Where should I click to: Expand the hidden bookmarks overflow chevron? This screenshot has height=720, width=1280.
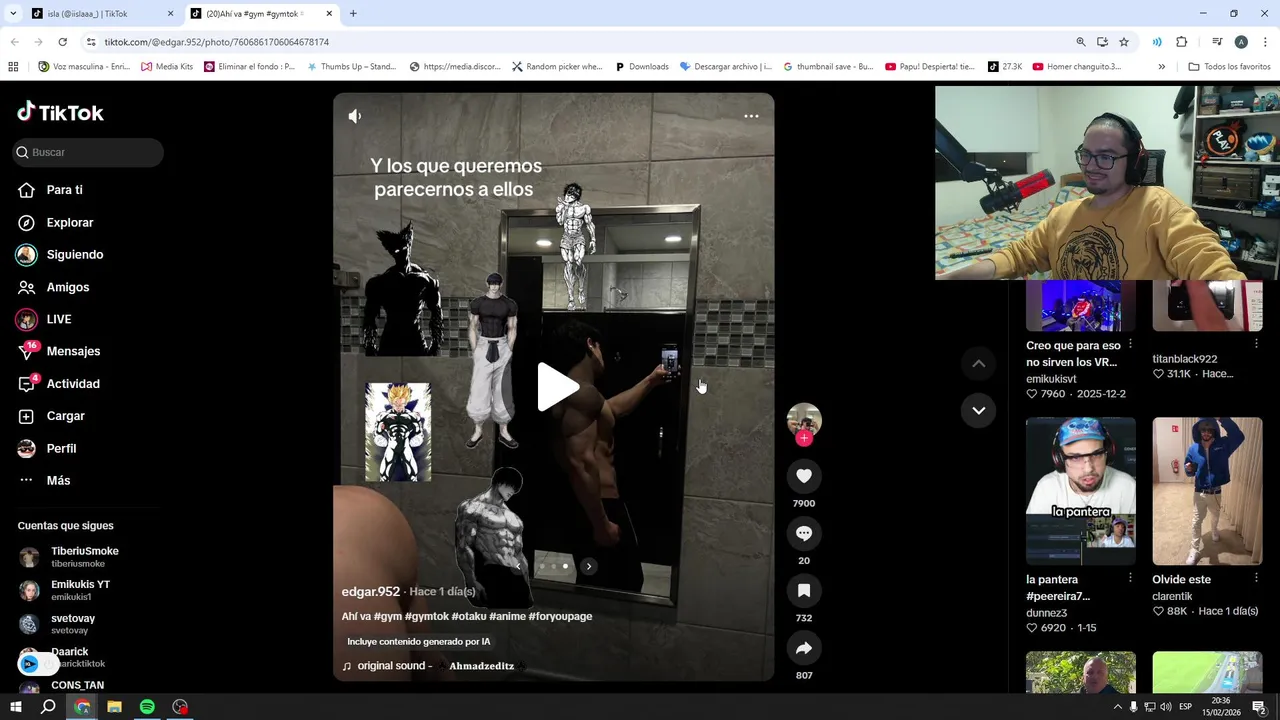[1161, 67]
